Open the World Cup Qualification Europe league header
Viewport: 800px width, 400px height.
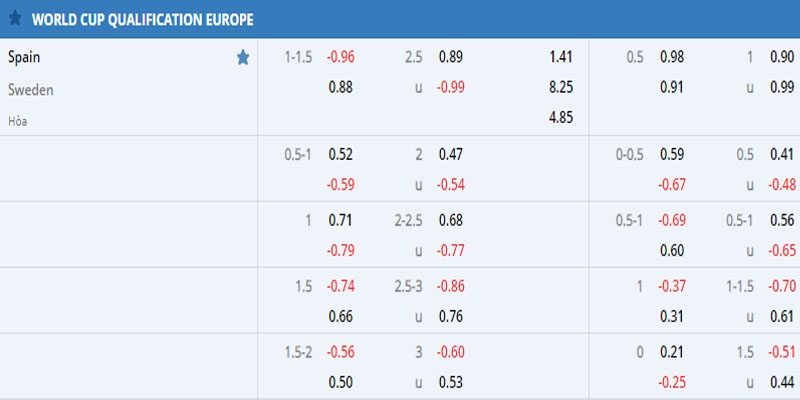click(142, 19)
